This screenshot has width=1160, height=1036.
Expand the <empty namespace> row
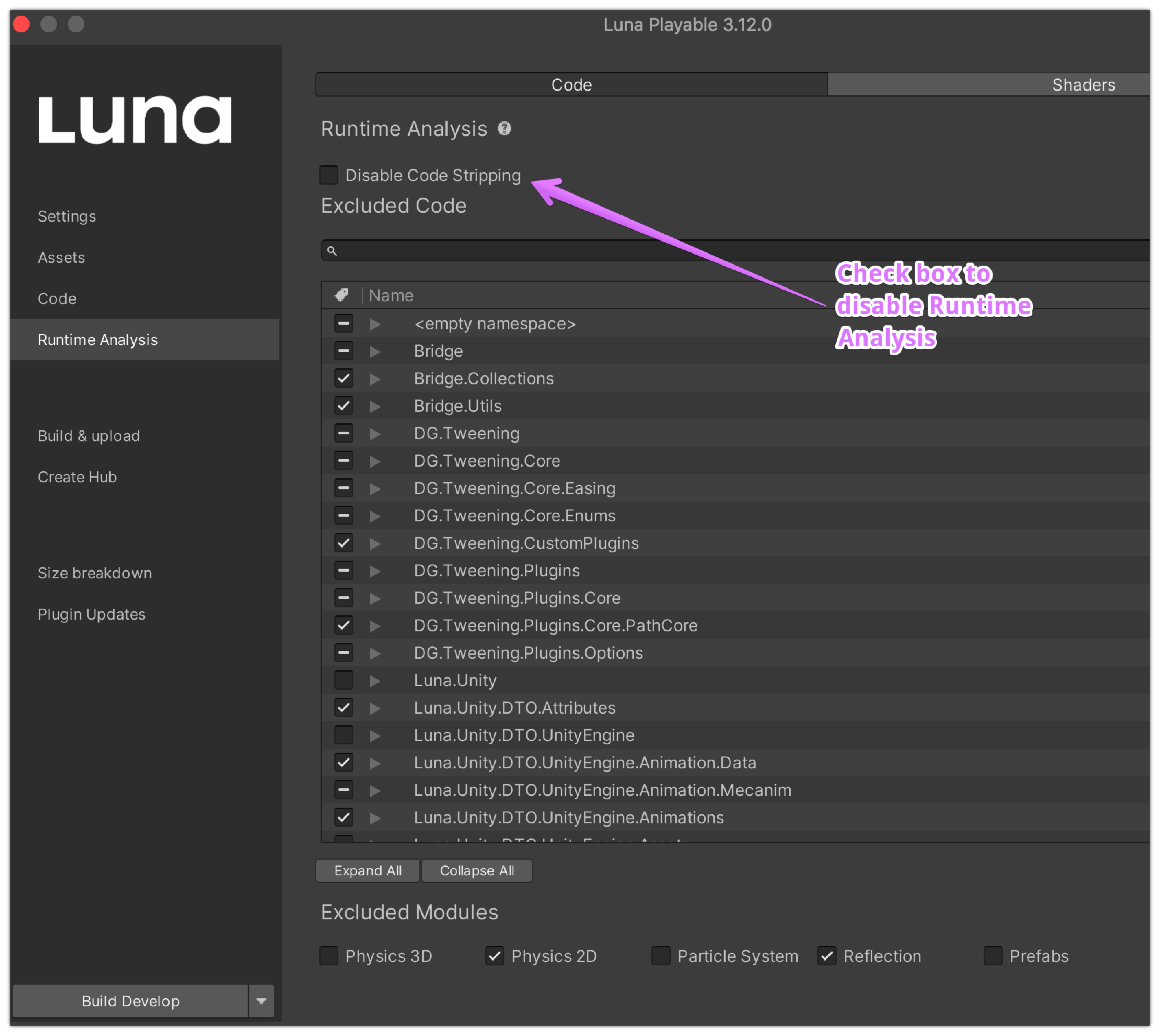[x=375, y=324]
